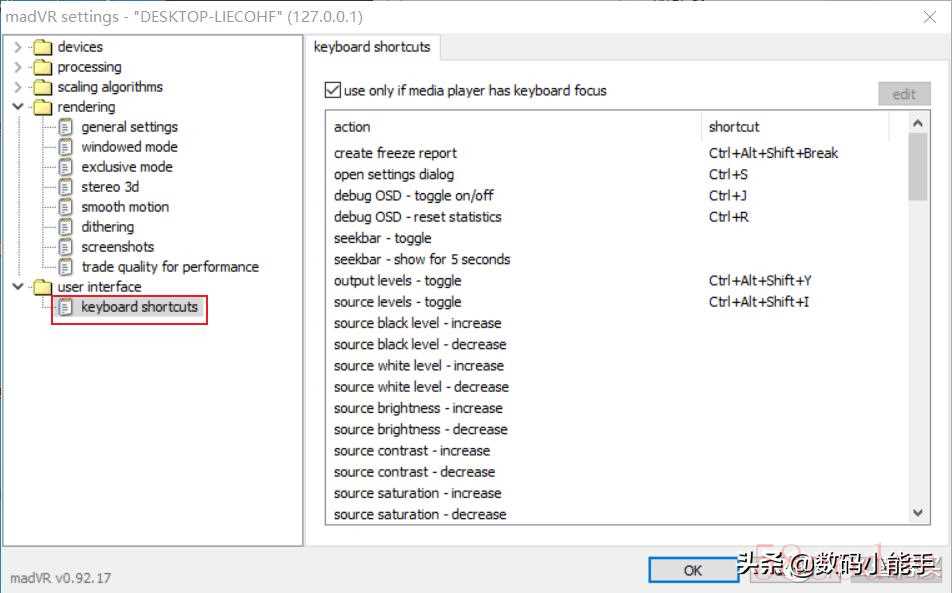Click the exclusive mode page icon
This screenshot has width=952, height=593.
[x=66, y=167]
